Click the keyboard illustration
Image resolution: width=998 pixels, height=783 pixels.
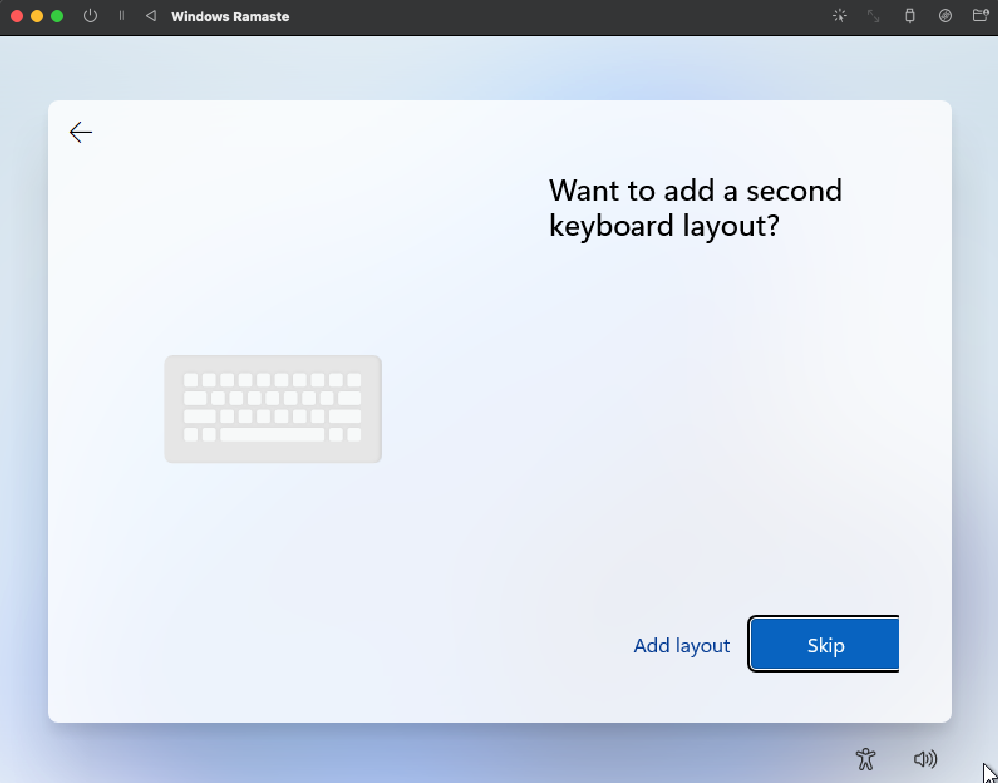click(273, 409)
